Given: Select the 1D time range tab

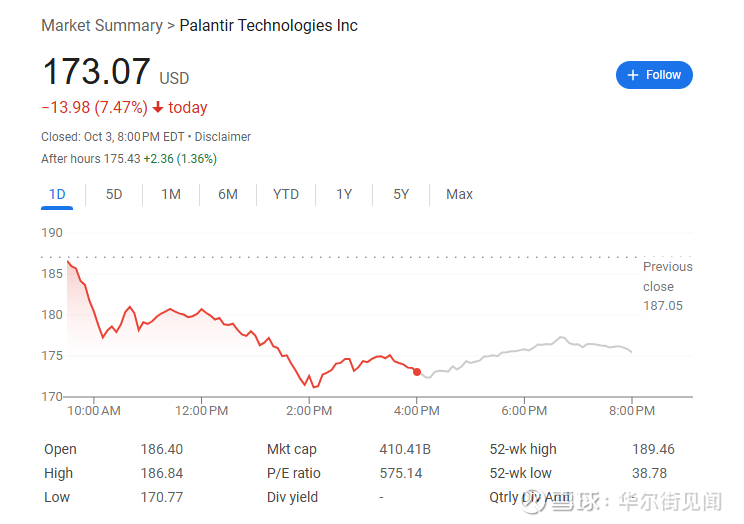Looking at the screenshot, I should point(57,194).
